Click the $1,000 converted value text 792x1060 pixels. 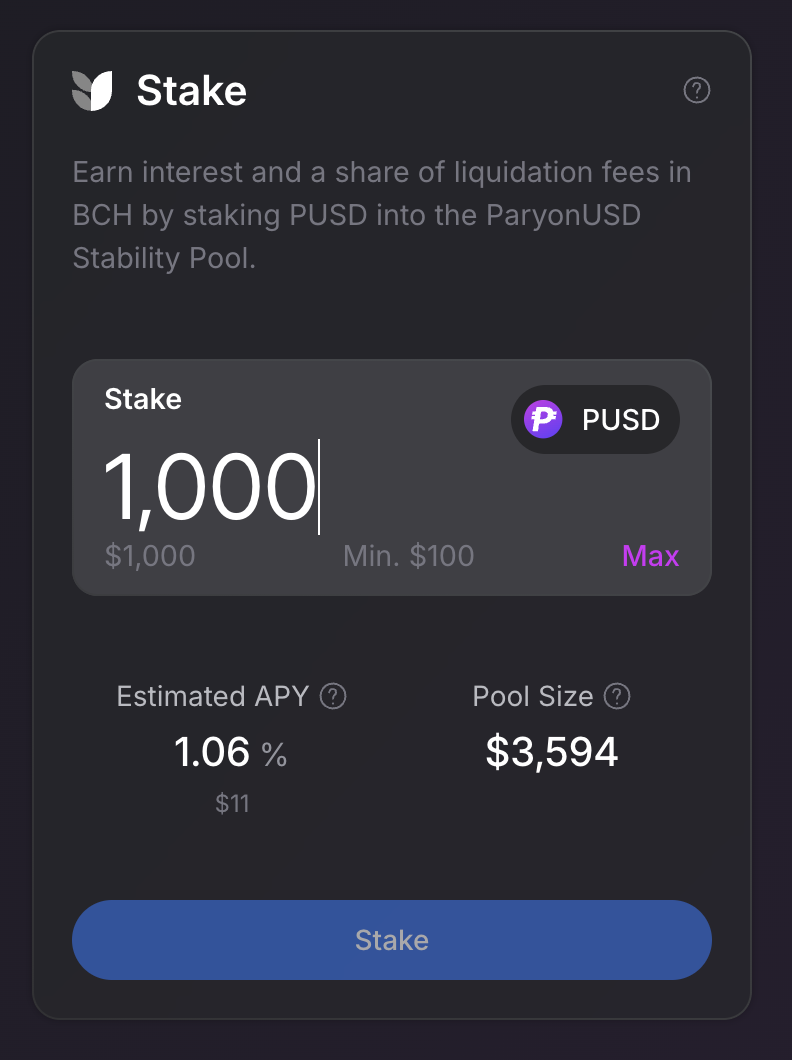click(150, 556)
